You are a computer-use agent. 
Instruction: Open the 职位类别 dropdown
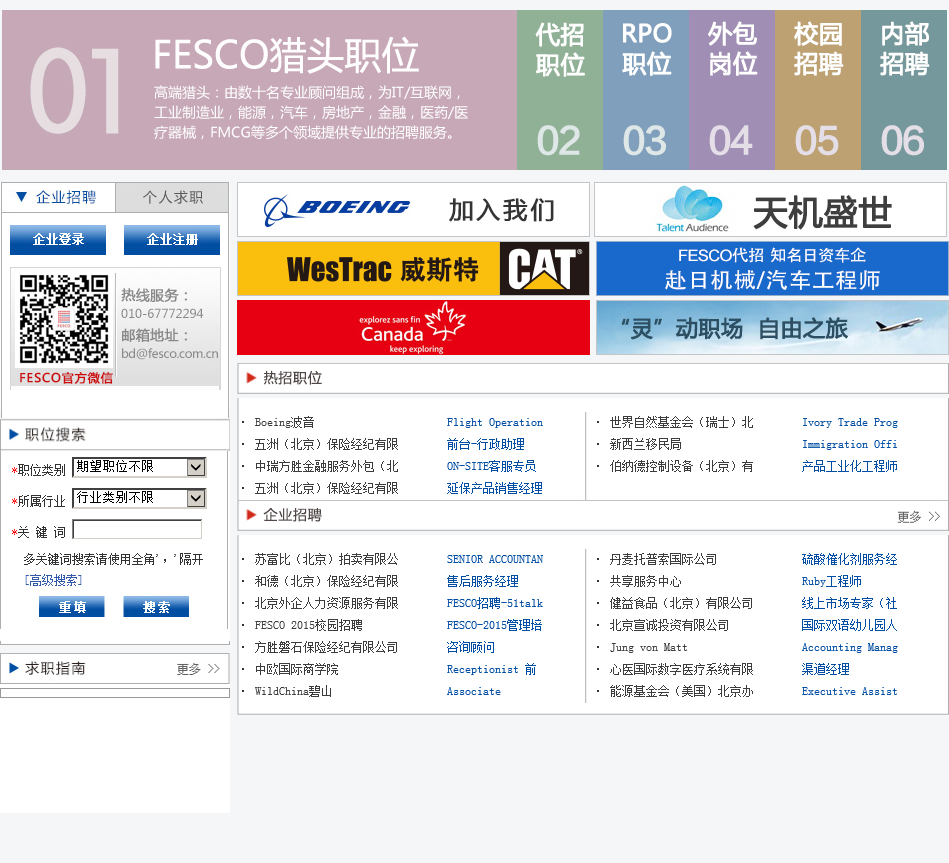[139, 467]
